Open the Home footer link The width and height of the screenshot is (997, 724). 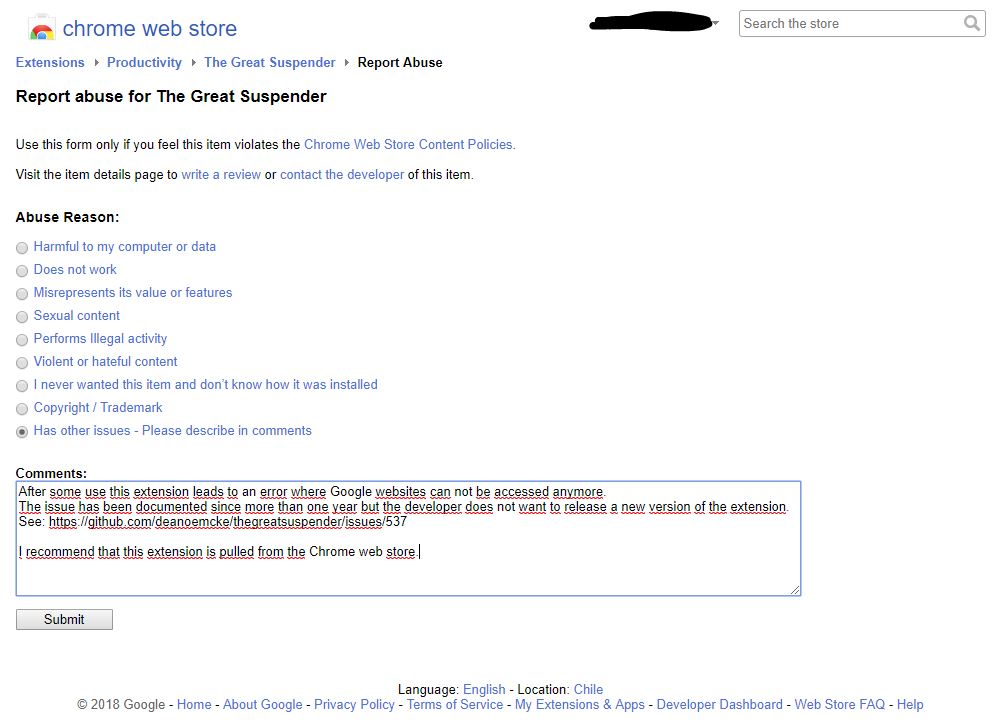click(194, 704)
